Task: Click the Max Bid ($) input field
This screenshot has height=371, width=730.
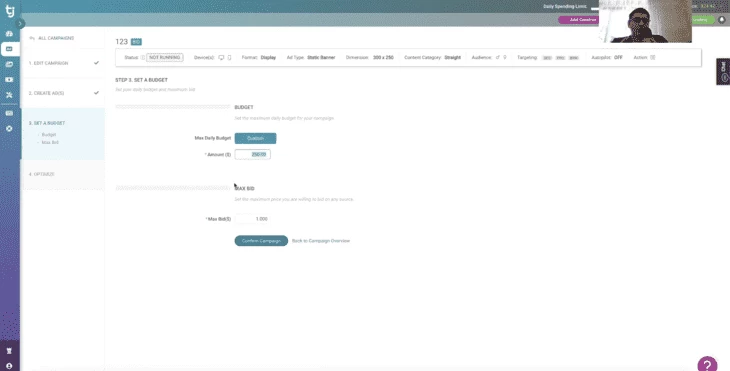Action: 252,219
